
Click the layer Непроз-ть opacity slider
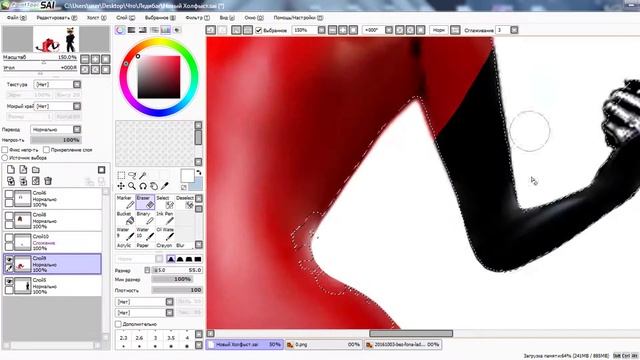point(56,140)
